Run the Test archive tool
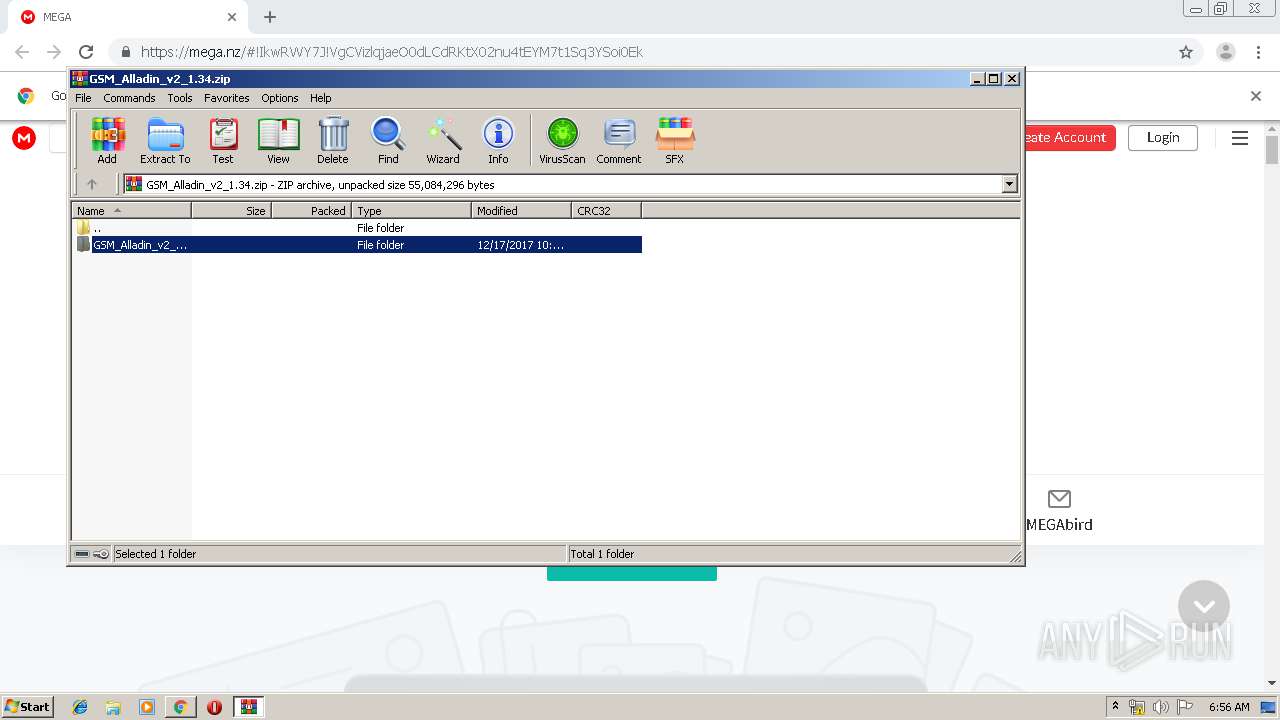 (x=223, y=140)
